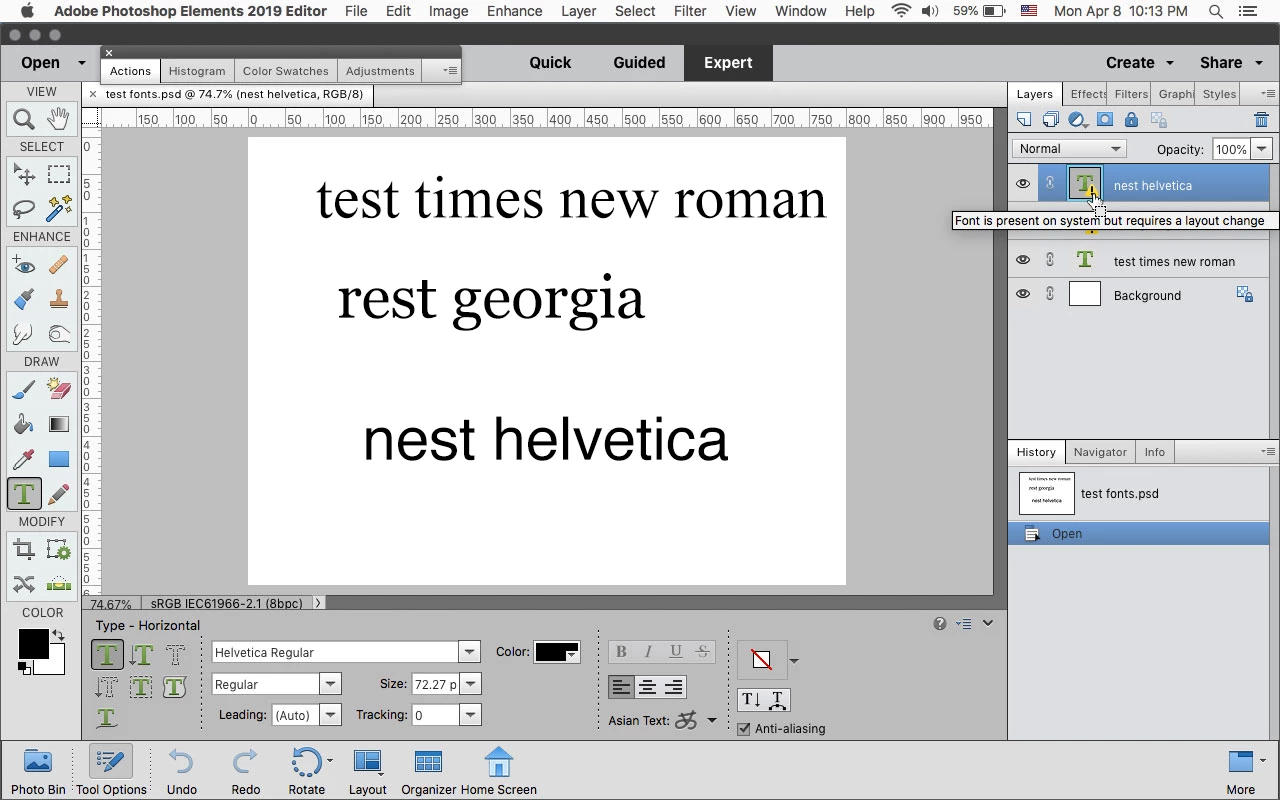
Task: Select the Pencil tool
Action: 59,493
